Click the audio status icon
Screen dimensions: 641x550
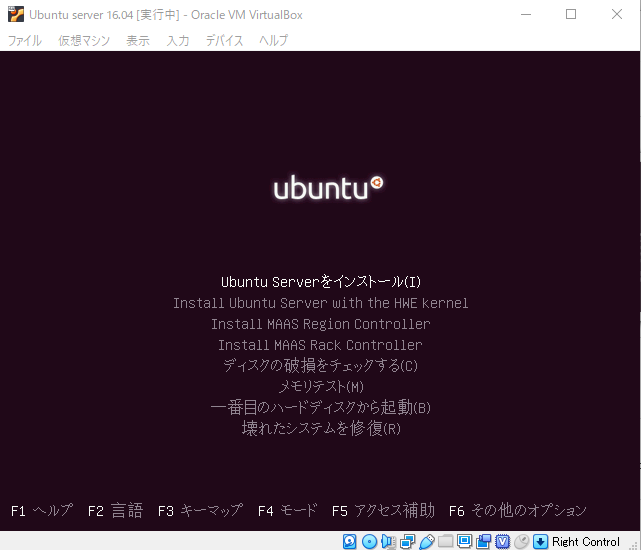tap(388, 541)
